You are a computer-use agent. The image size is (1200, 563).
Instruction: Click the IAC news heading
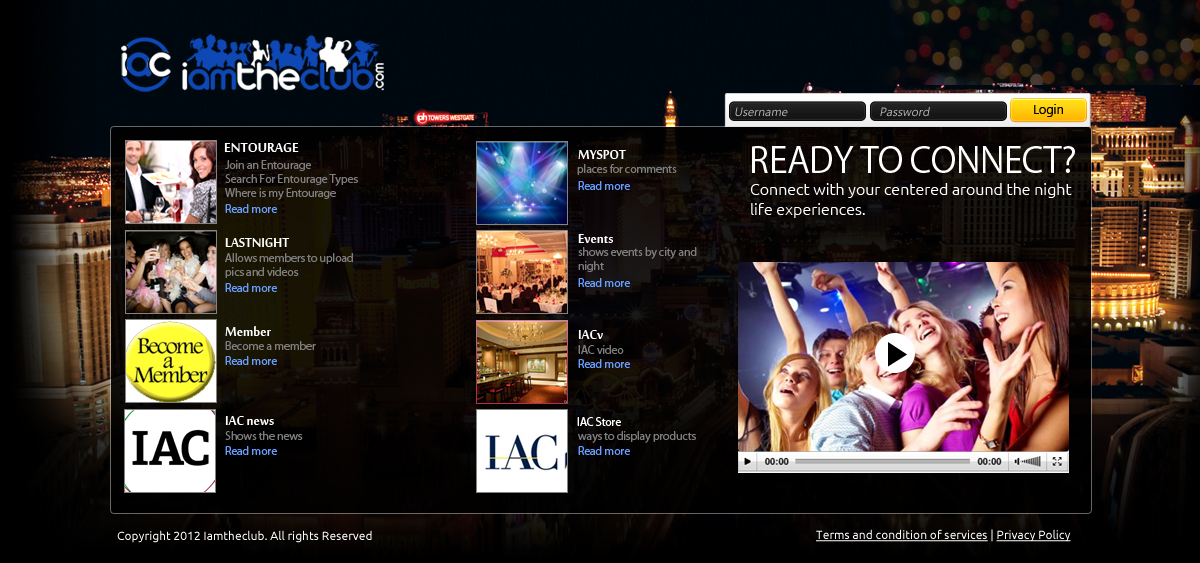250,421
